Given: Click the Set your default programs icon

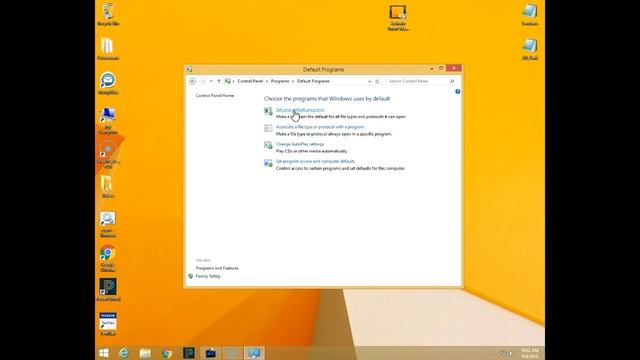Looking at the screenshot, I should click(268, 111).
